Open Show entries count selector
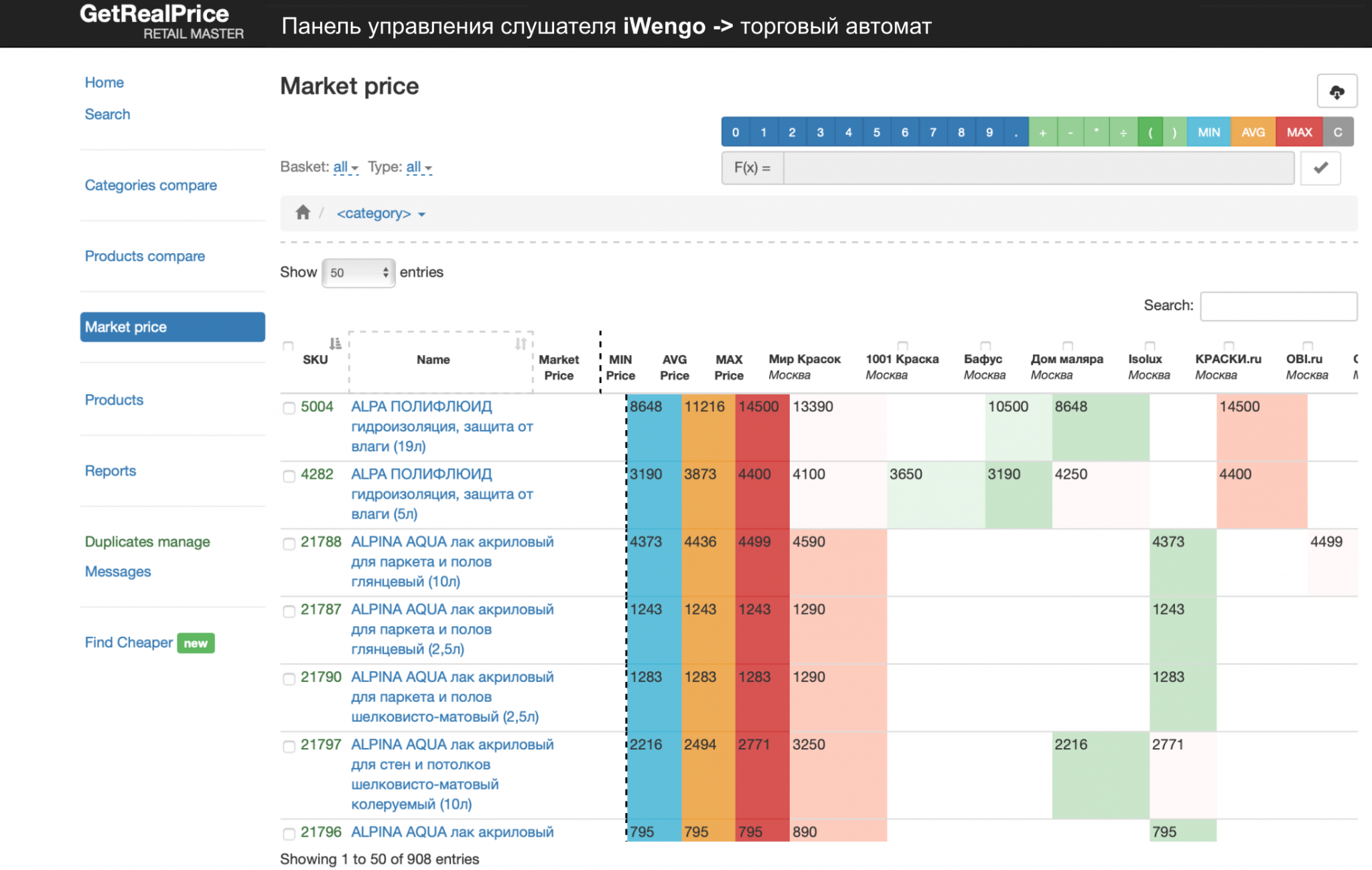This screenshot has height=870, width=1372. (358, 273)
